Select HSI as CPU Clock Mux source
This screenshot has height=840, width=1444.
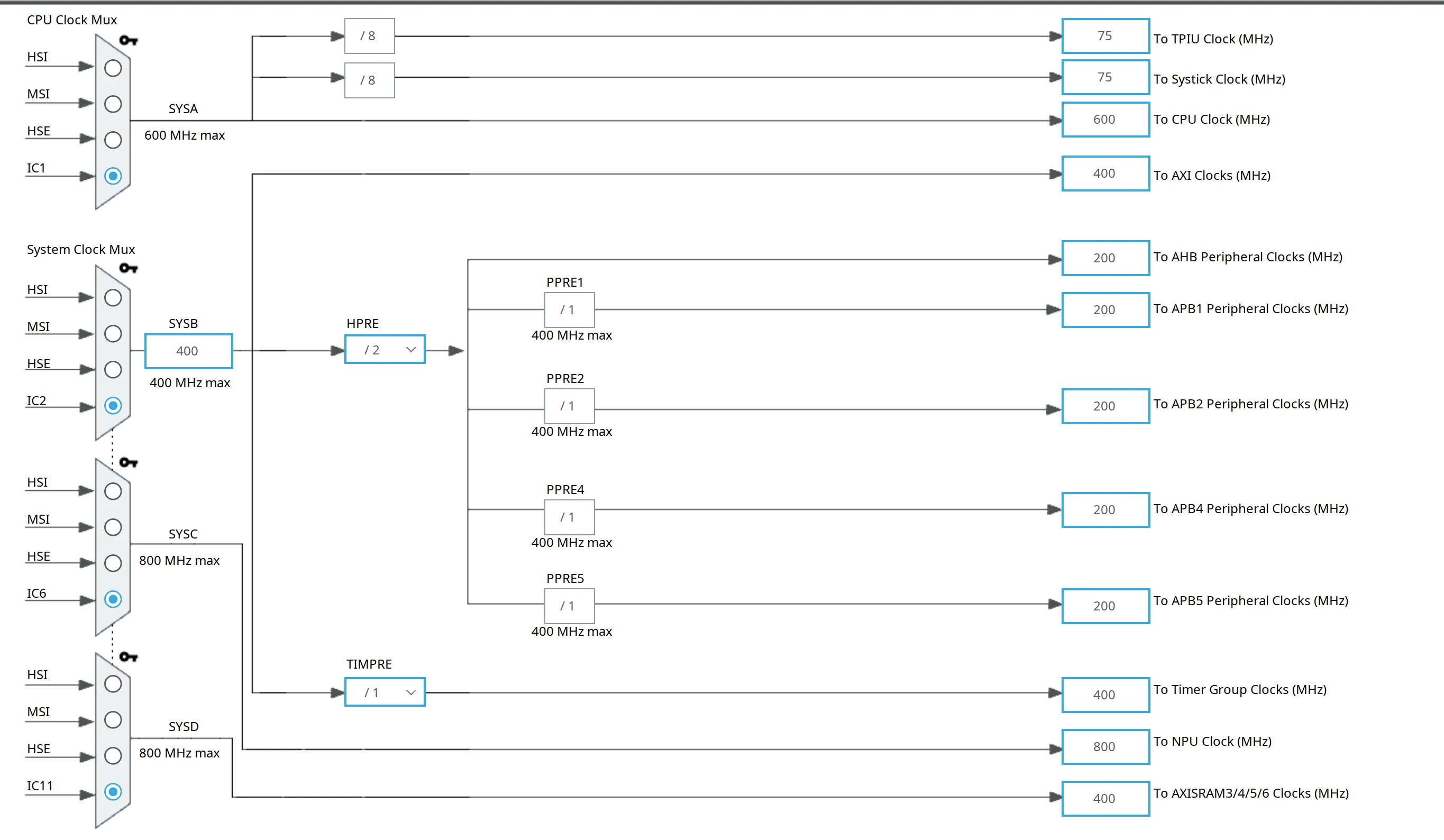pyautogui.click(x=113, y=68)
